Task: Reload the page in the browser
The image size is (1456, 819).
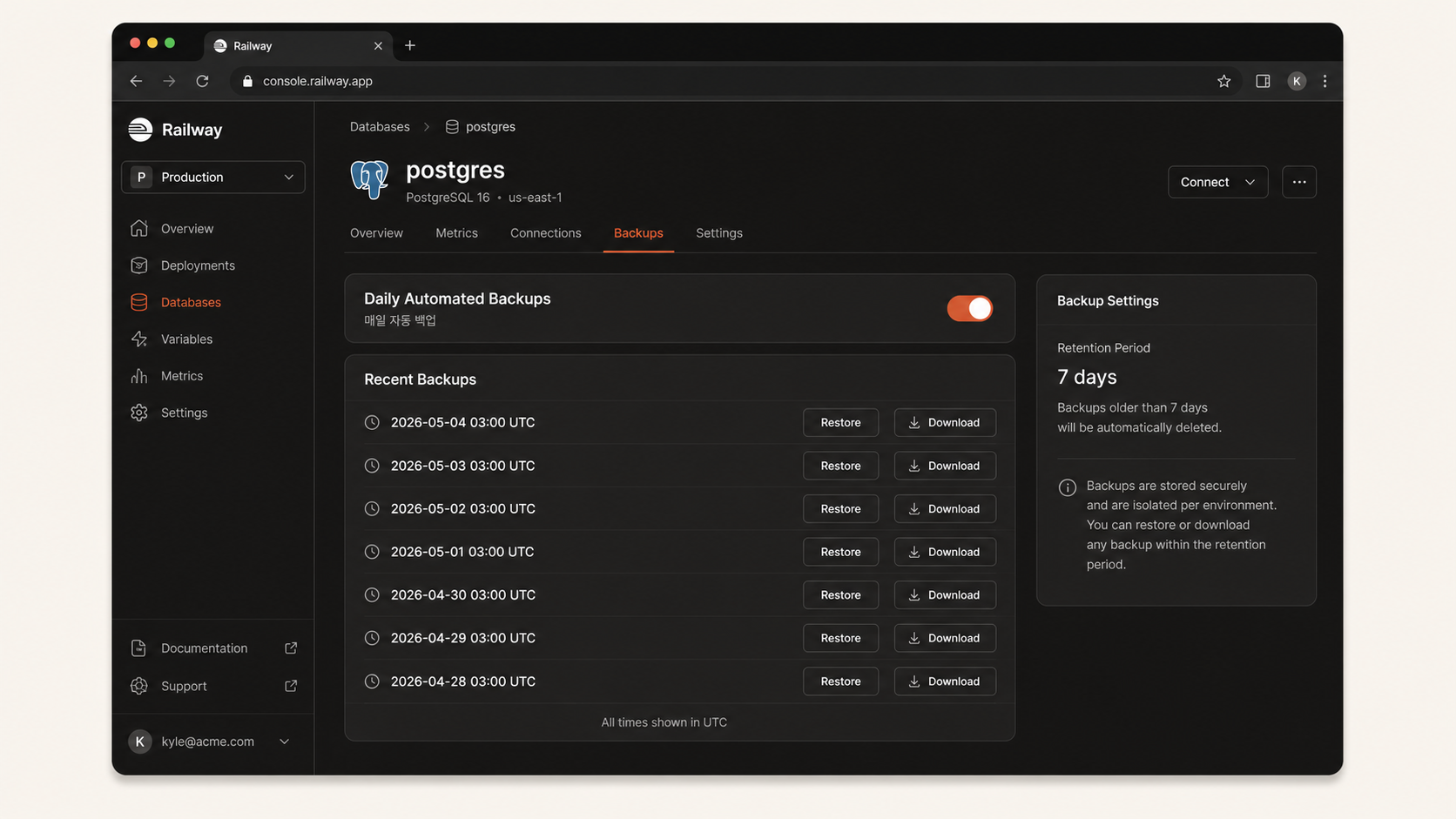Action: pyautogui.click(x=202, y=81)
